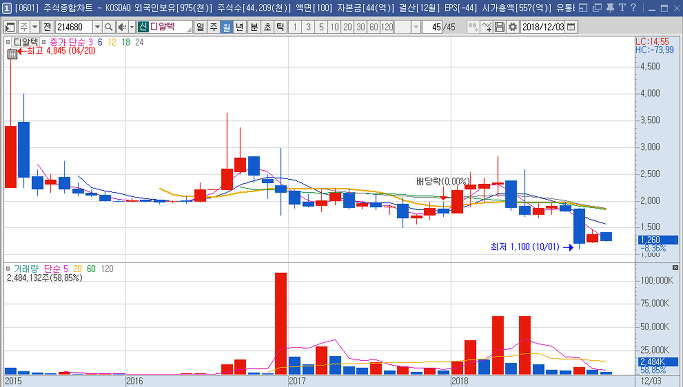Click the stock code field 214680
Viewport: 683px width, 387px height.
click(x=74, y=27)
